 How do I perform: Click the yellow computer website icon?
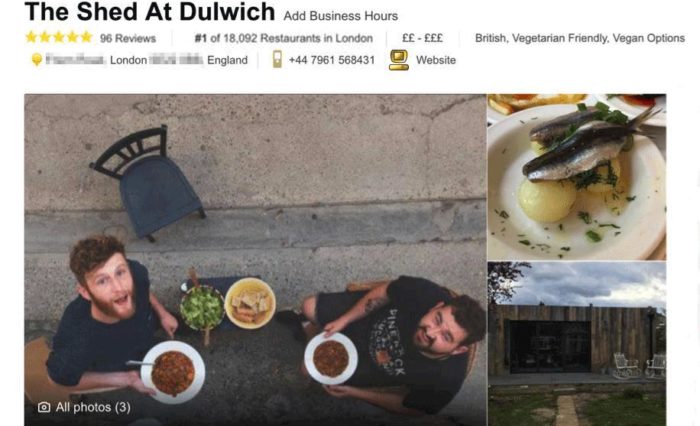(x=398, y=60)
